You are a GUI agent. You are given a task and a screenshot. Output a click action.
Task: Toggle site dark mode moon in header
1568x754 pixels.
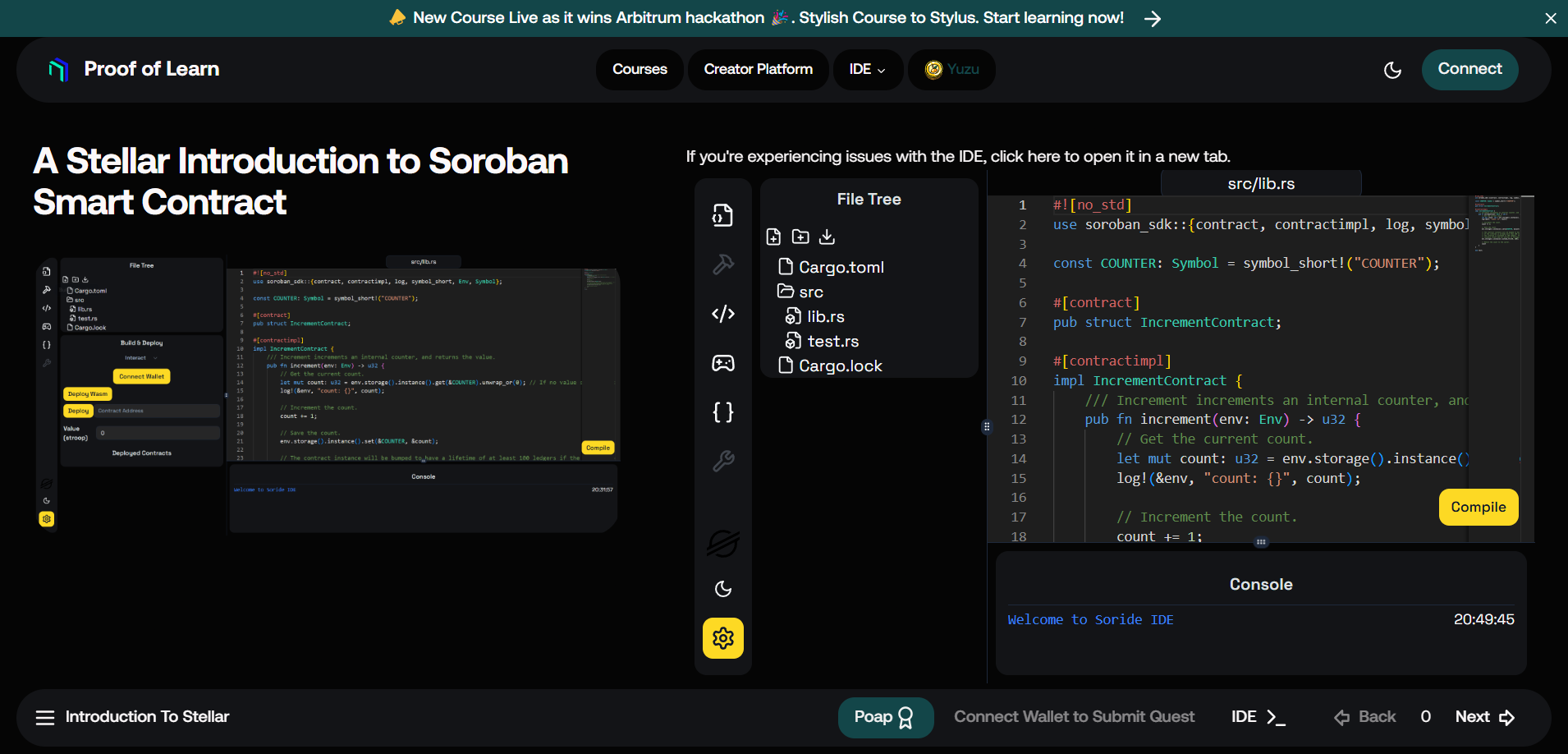[1392, 70]
